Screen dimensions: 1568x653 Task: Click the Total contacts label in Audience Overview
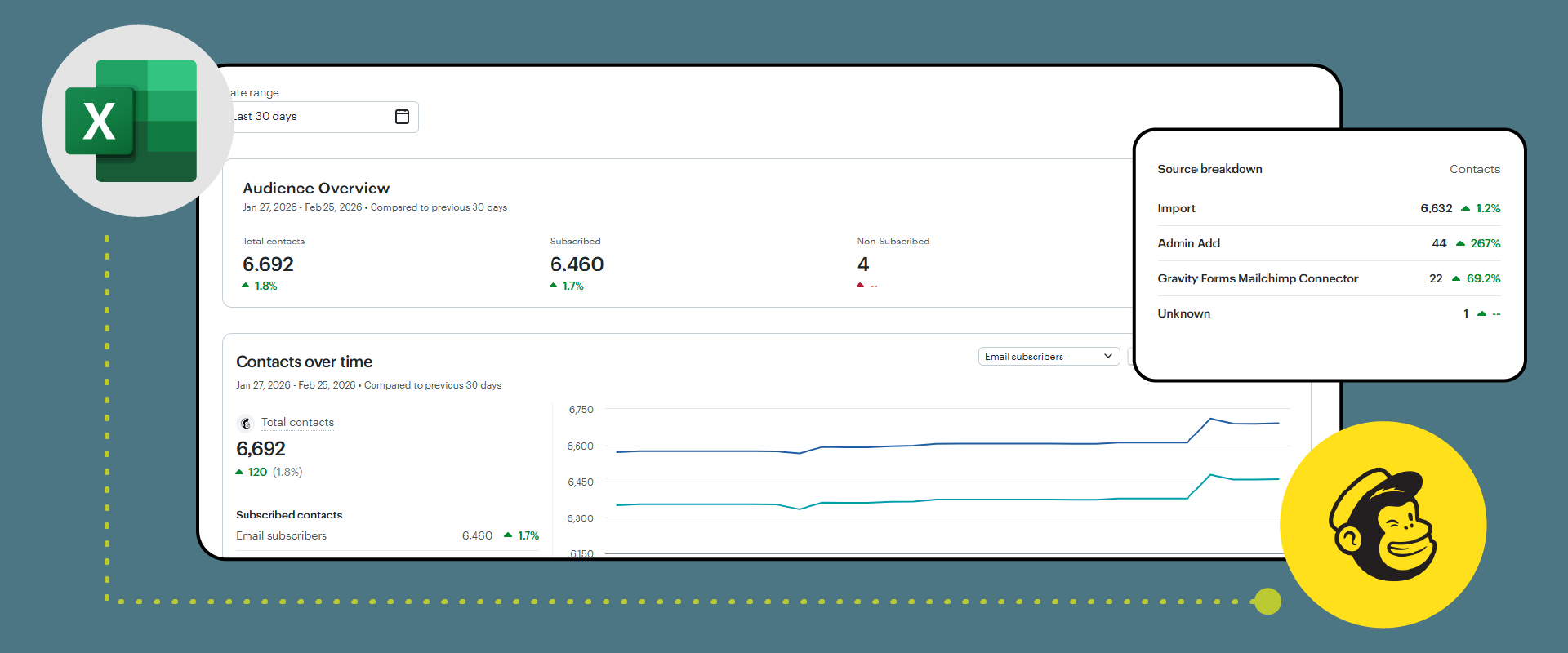[274, 242]
